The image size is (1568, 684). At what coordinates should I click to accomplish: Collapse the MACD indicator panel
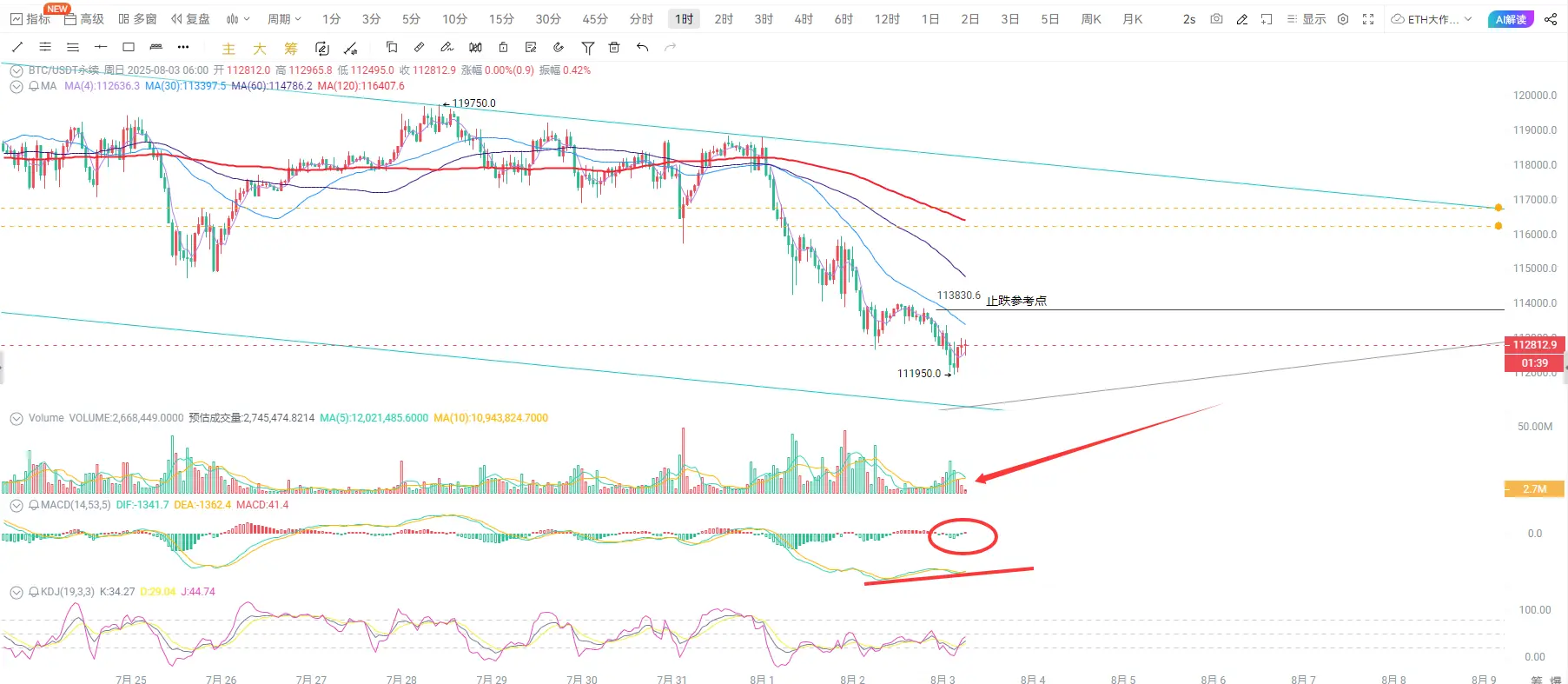[16, 505]
